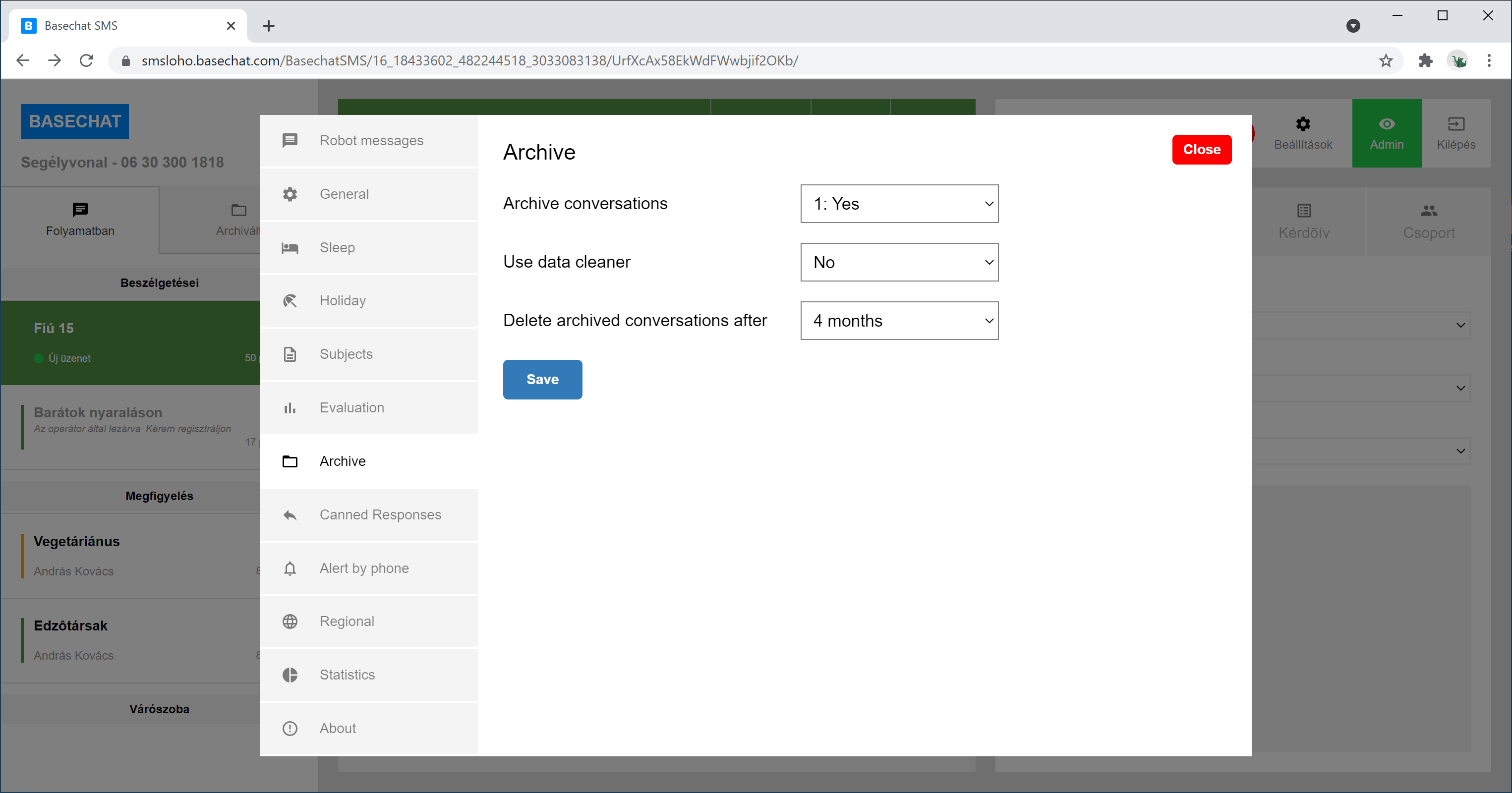
Task: Click the browser address bar URL
Action: (469, 60)
